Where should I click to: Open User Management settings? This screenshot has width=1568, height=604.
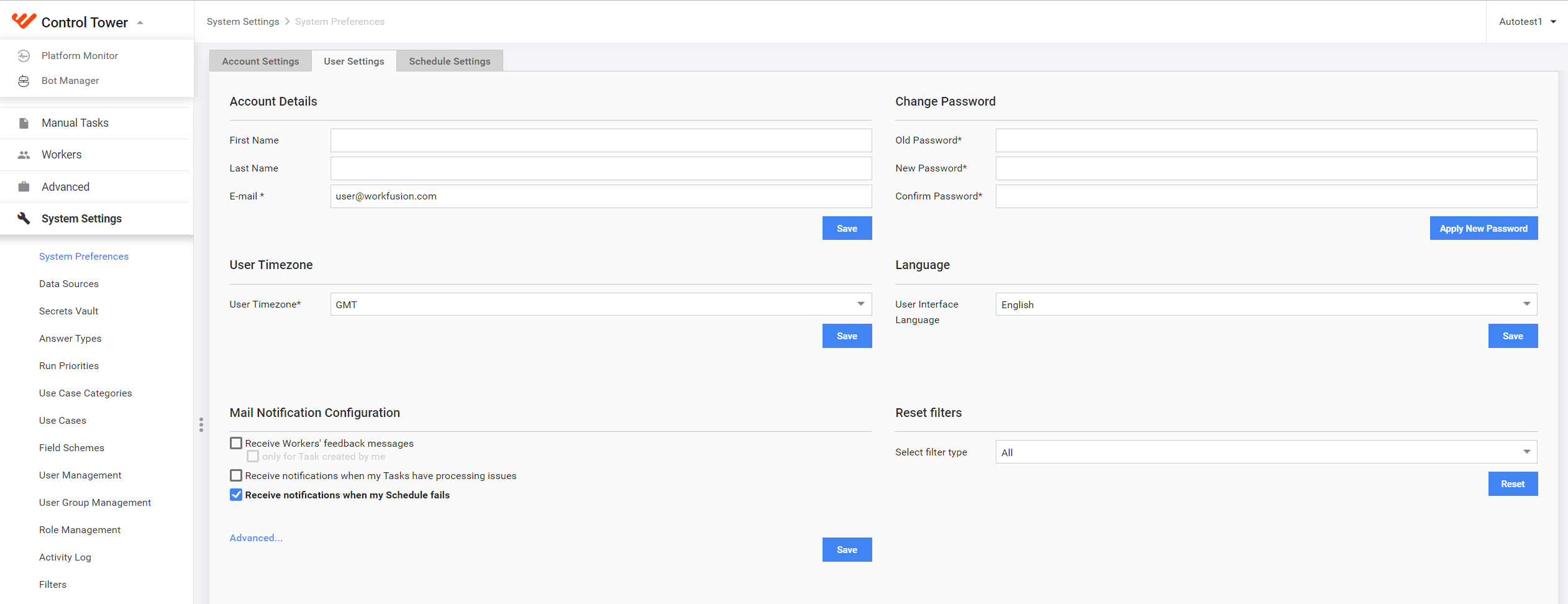pyautogui.click(x=80, y=475)
